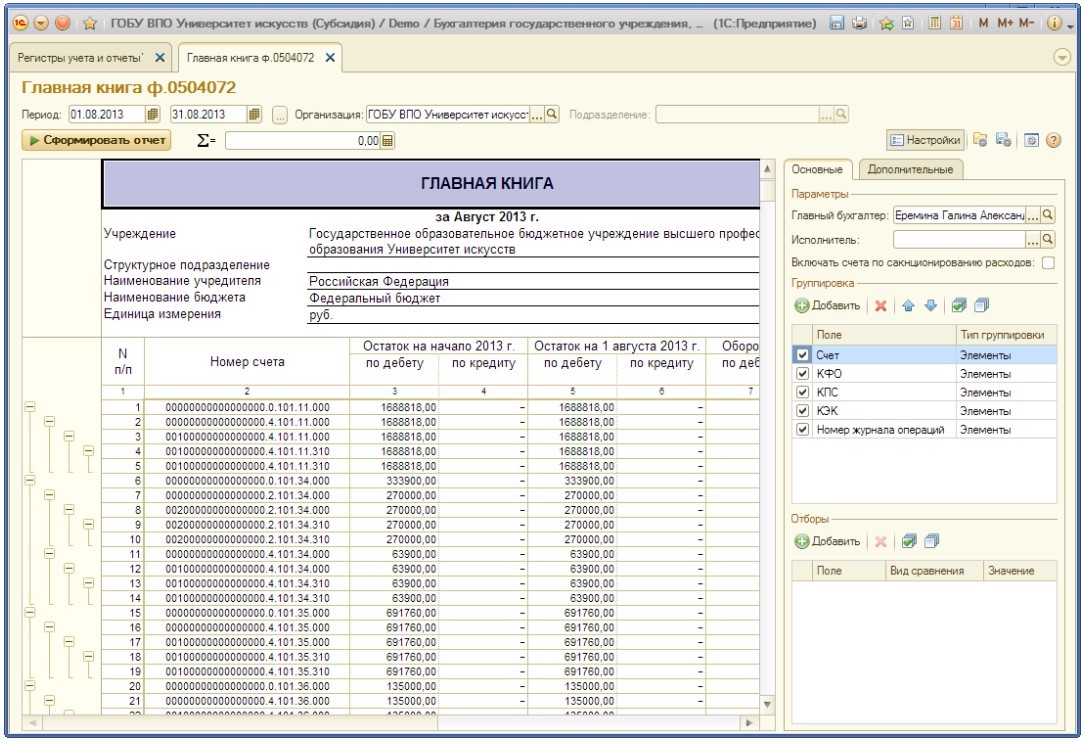Viewport: 1085px width, 740px height.
Task: Toggle the КФО grouping checkbox
Action: (x=802, y=374)
